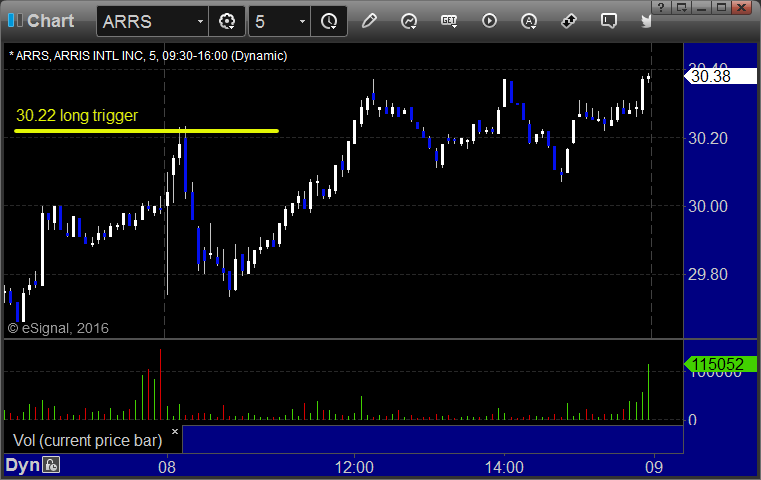Click the 14:00 time axis label
The image size is (761, 480).
pos(504,467)
